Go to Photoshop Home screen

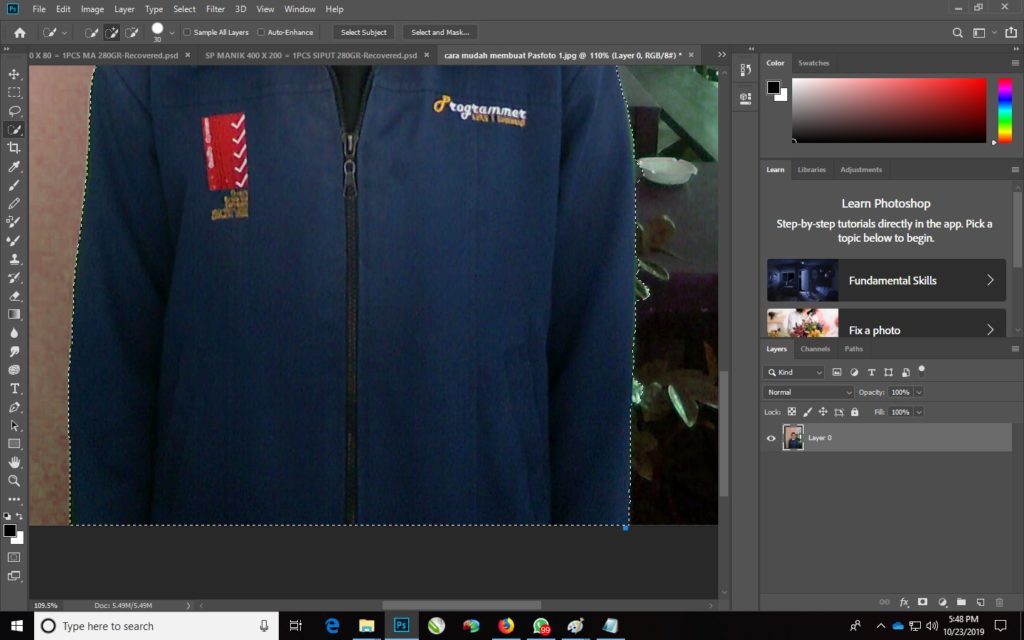(x=20, y=32)
